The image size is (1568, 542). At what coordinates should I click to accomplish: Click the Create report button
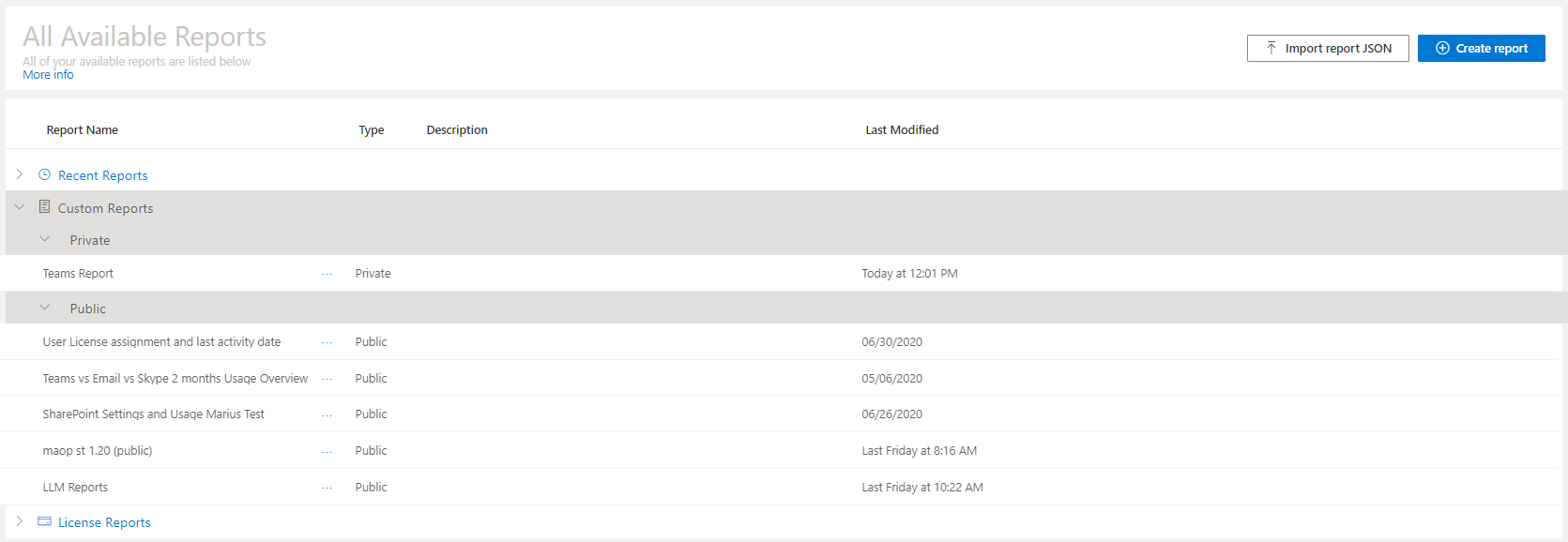(x=1481, y=48)
